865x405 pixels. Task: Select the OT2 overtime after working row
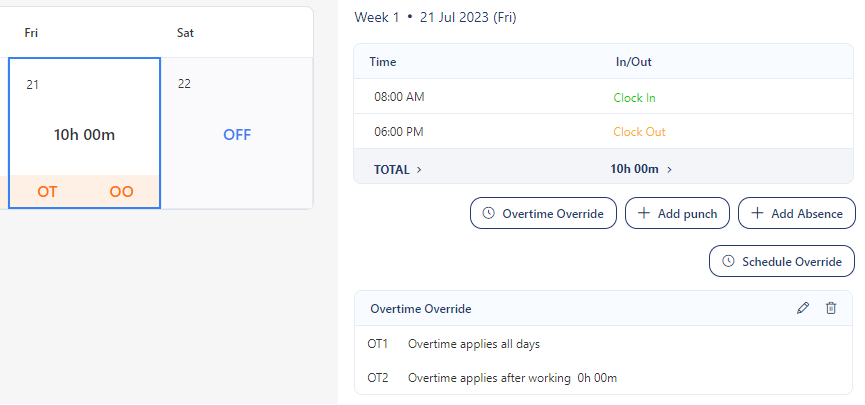coord(602,378)
